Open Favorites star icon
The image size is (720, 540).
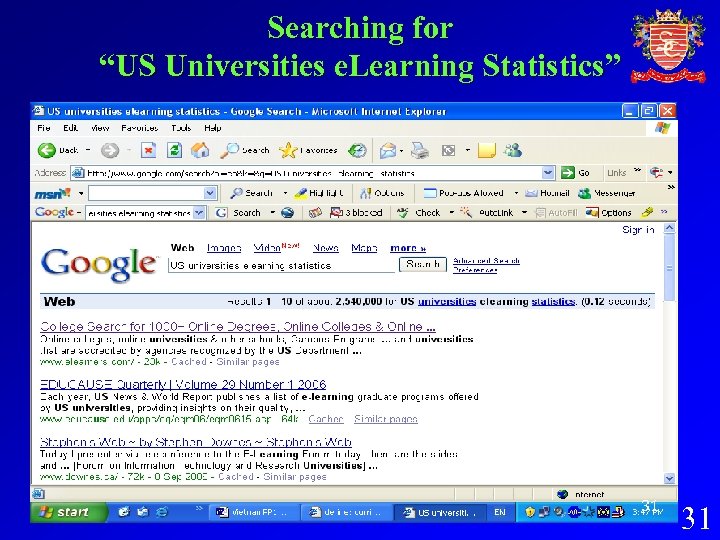point(288,150)
